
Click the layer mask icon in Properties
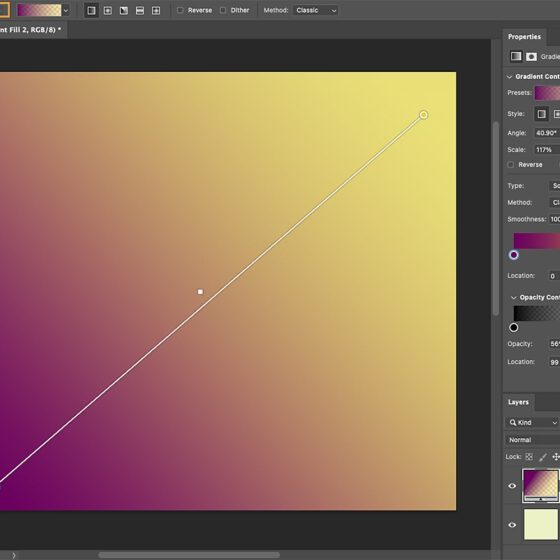click(x=531, y=57)
